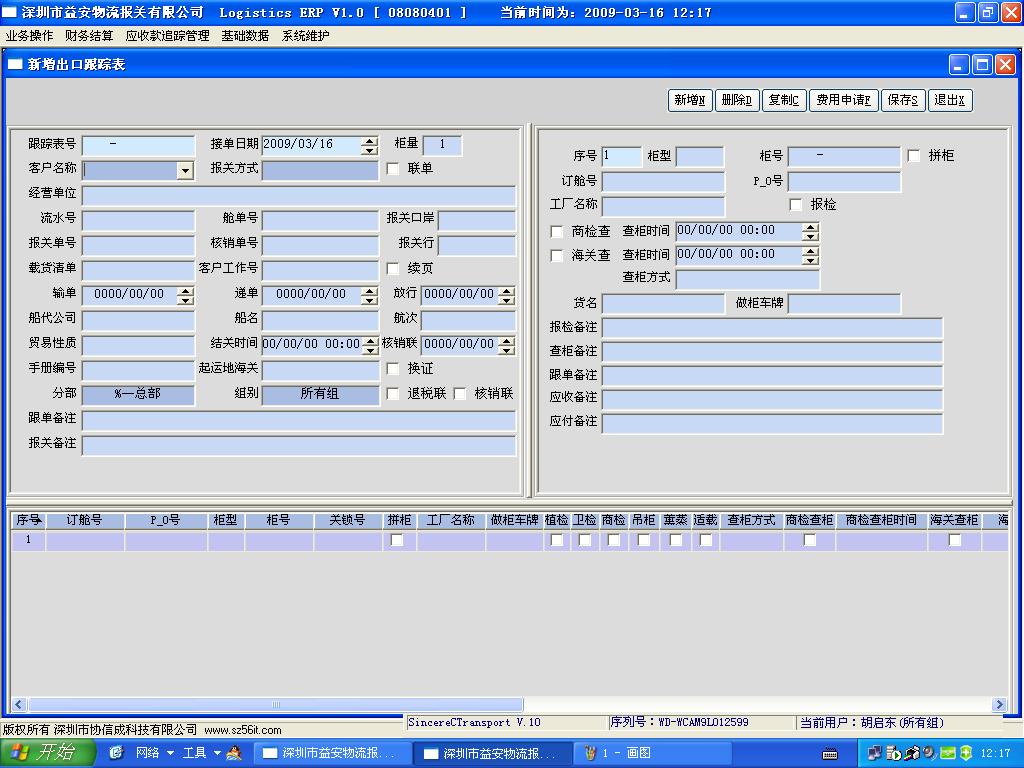Screen dimensions: 1024x768
Task: Tick the 拼柜 checkbox beside 柜号
Action: point(914,156)
